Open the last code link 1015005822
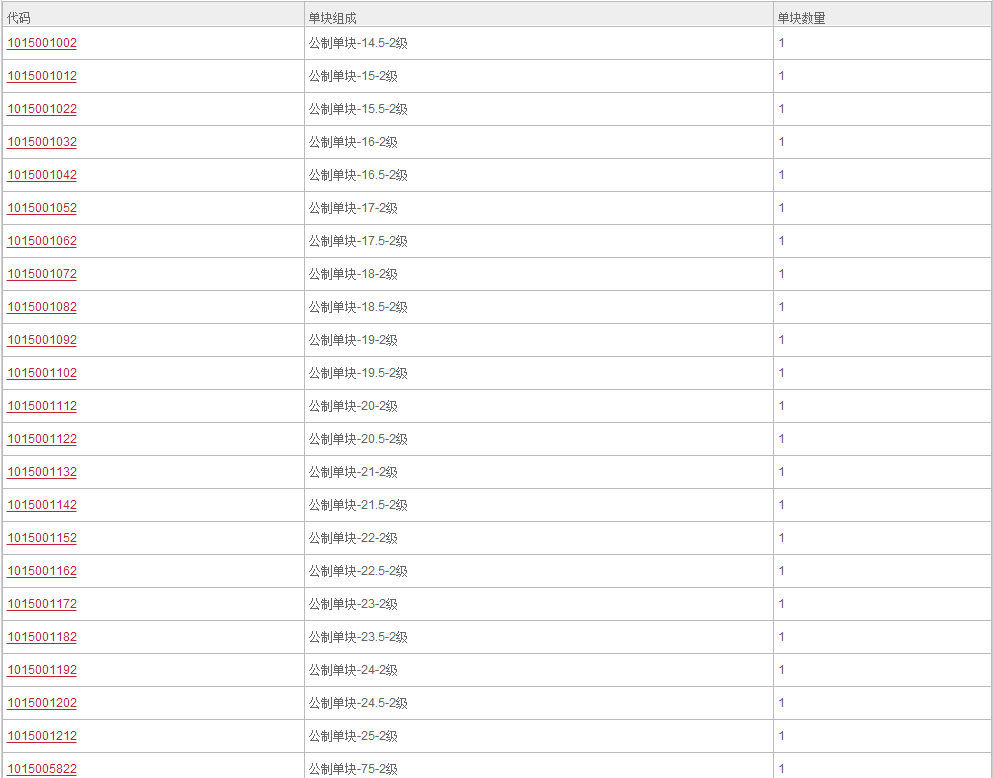This screenshot has width=993, height=778. (42, 769)
